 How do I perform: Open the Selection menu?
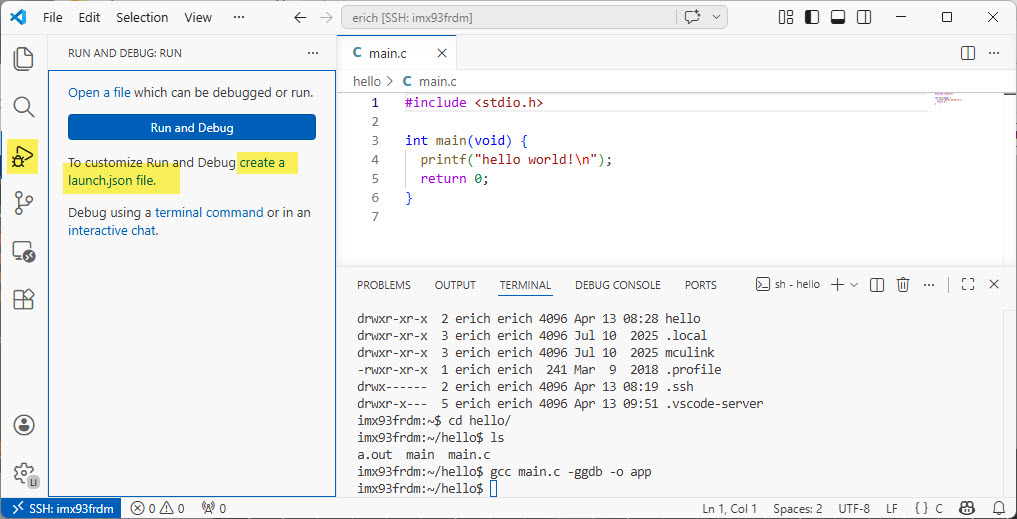[142, 18]
